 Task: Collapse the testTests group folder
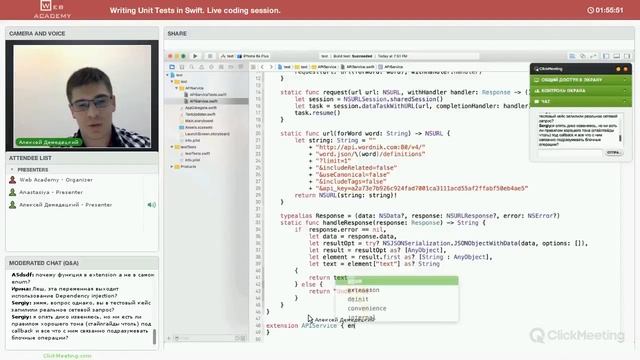pyautogui.click(x=172, y=147)
